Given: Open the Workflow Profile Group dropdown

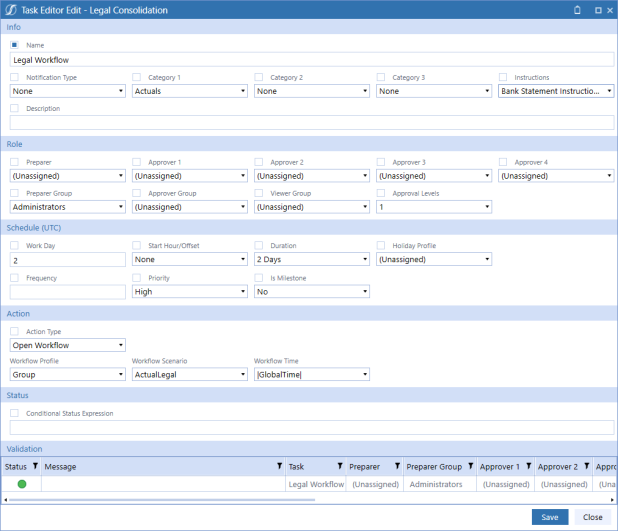Looking at the screenshot, I should coord(68,374).
